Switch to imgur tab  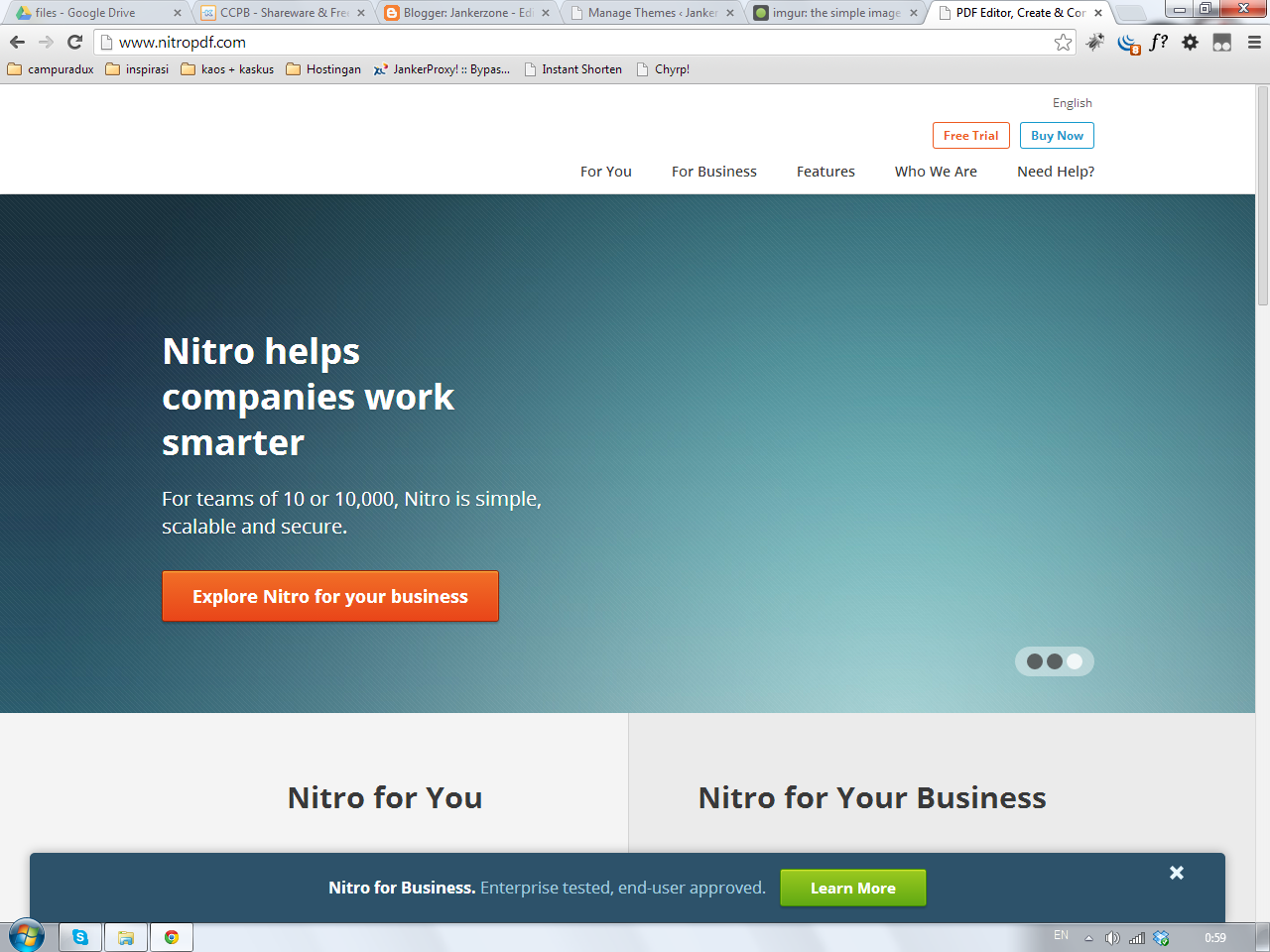[836, 13]
